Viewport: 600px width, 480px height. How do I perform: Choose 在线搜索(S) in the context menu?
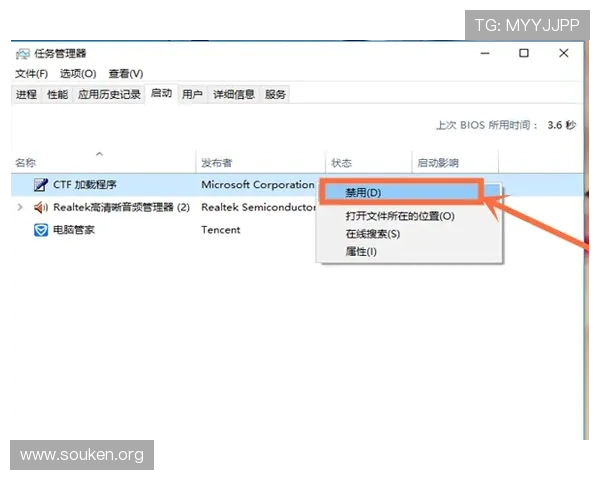pyautogui.click(x=373, y=234)
